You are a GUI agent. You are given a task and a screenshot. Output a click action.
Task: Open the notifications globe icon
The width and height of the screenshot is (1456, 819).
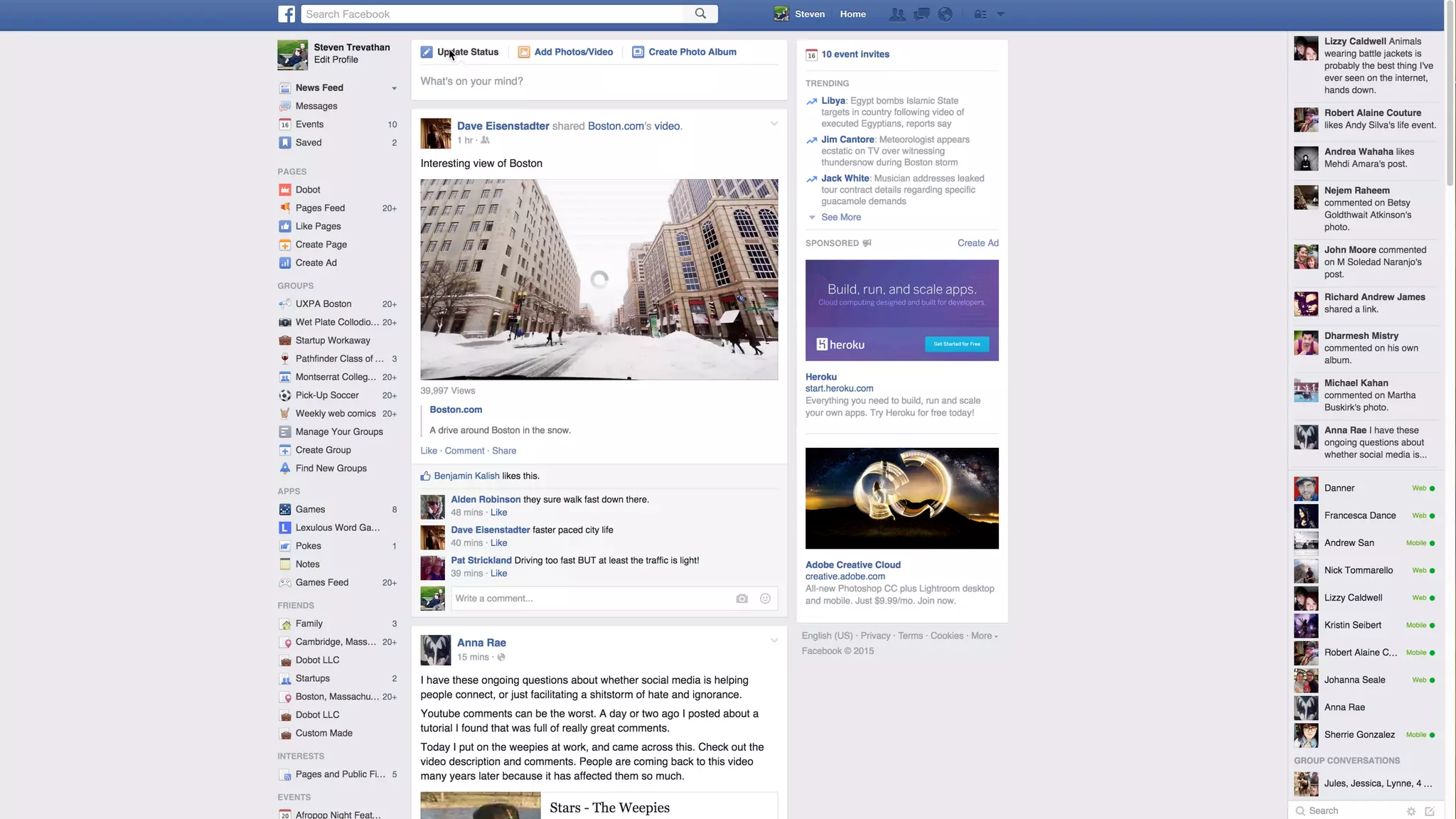tap(945, 14)
